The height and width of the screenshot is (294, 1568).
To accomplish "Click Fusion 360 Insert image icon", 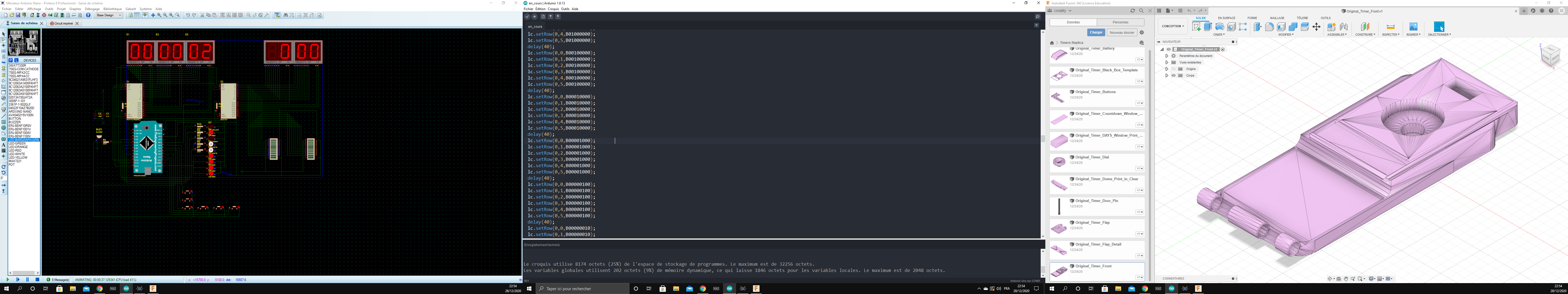I will [1413, 27].
